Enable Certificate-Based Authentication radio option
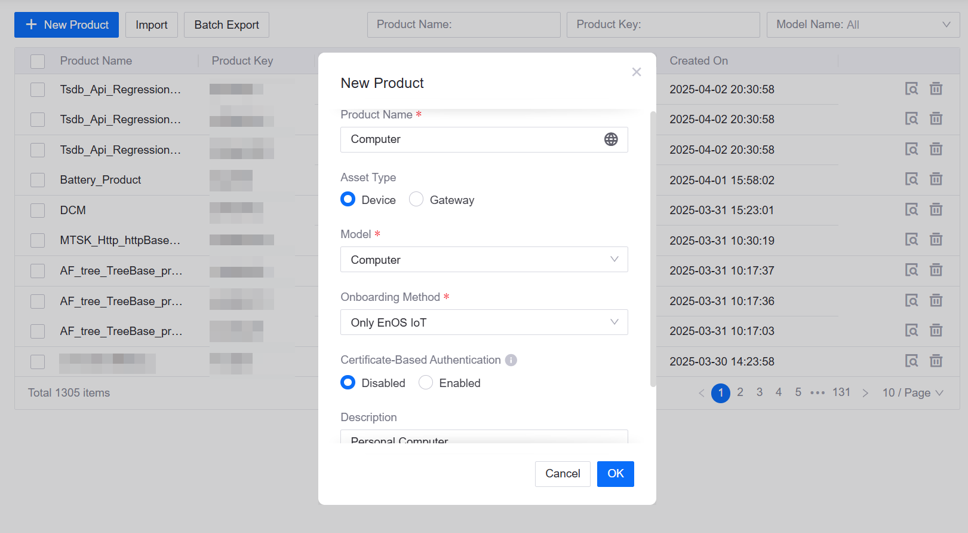Viewport: 968px width, 533px height. (x=426, y=383)
